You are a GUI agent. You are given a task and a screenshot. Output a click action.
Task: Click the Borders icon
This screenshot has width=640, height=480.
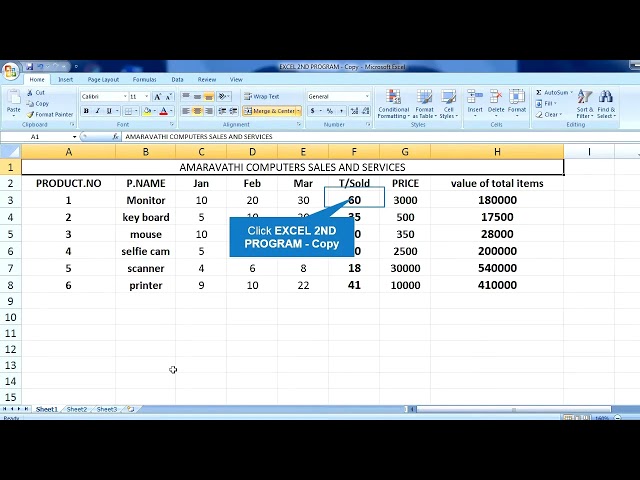pos(128,111)
